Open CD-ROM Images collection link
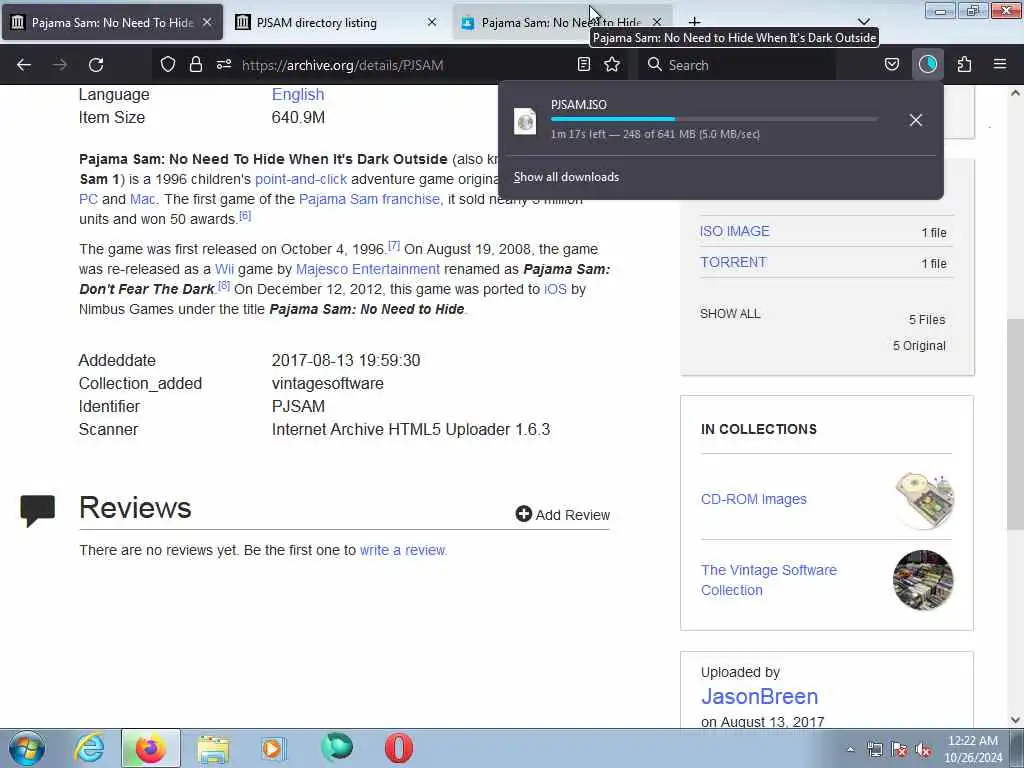Image resolution: width=1024 pixels, height=768 pixels. [754, 499]
